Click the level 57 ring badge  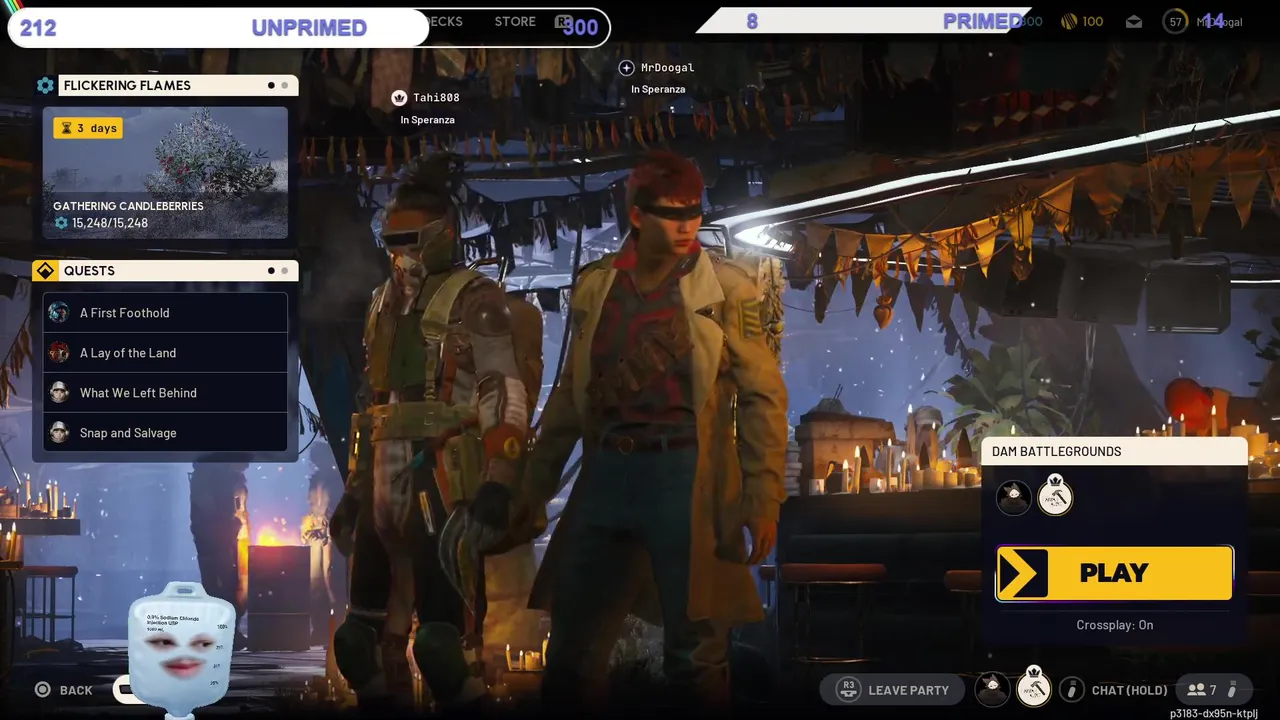[1176, 21]
